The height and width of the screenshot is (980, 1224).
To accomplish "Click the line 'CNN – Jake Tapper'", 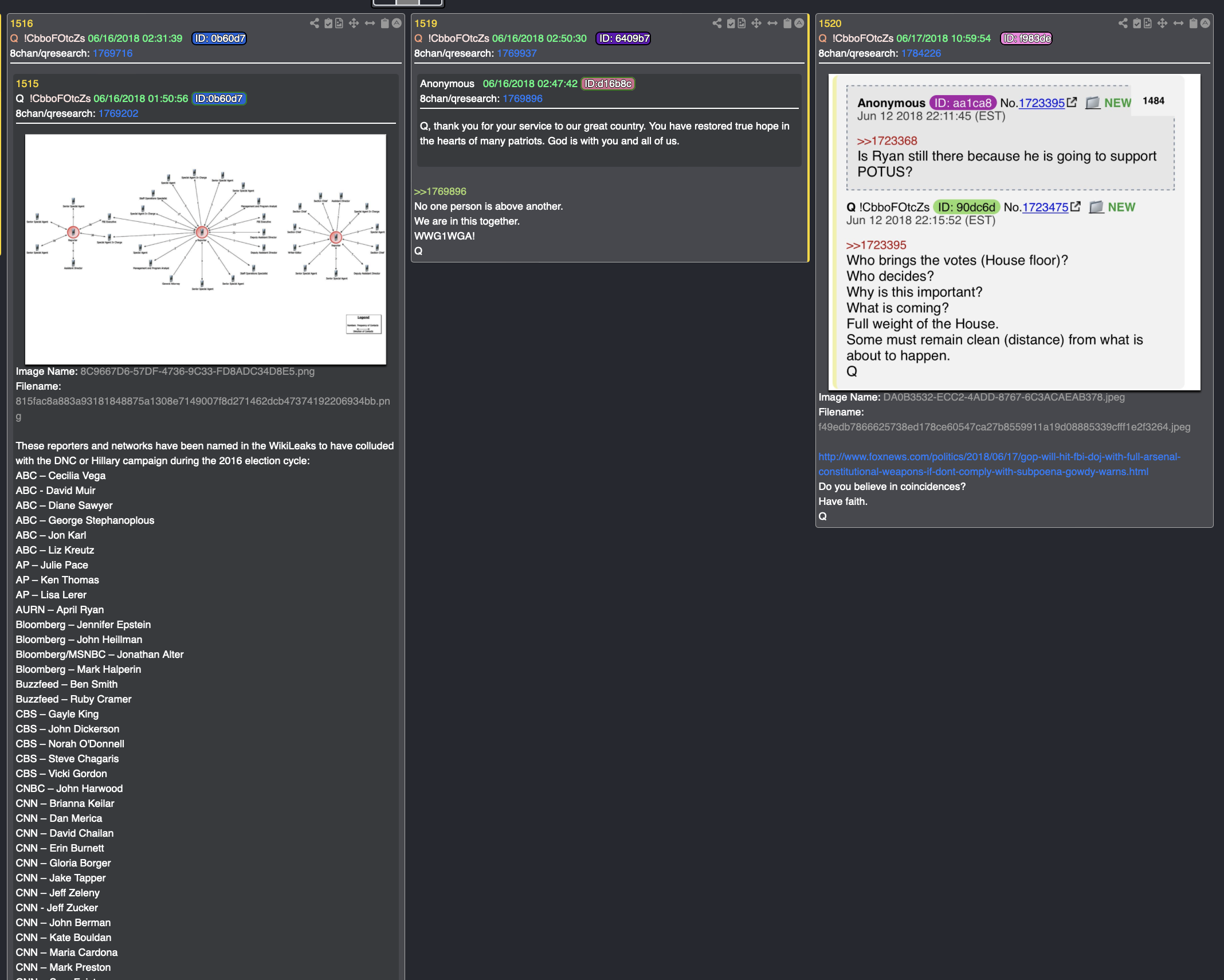I will click(61, 878).
